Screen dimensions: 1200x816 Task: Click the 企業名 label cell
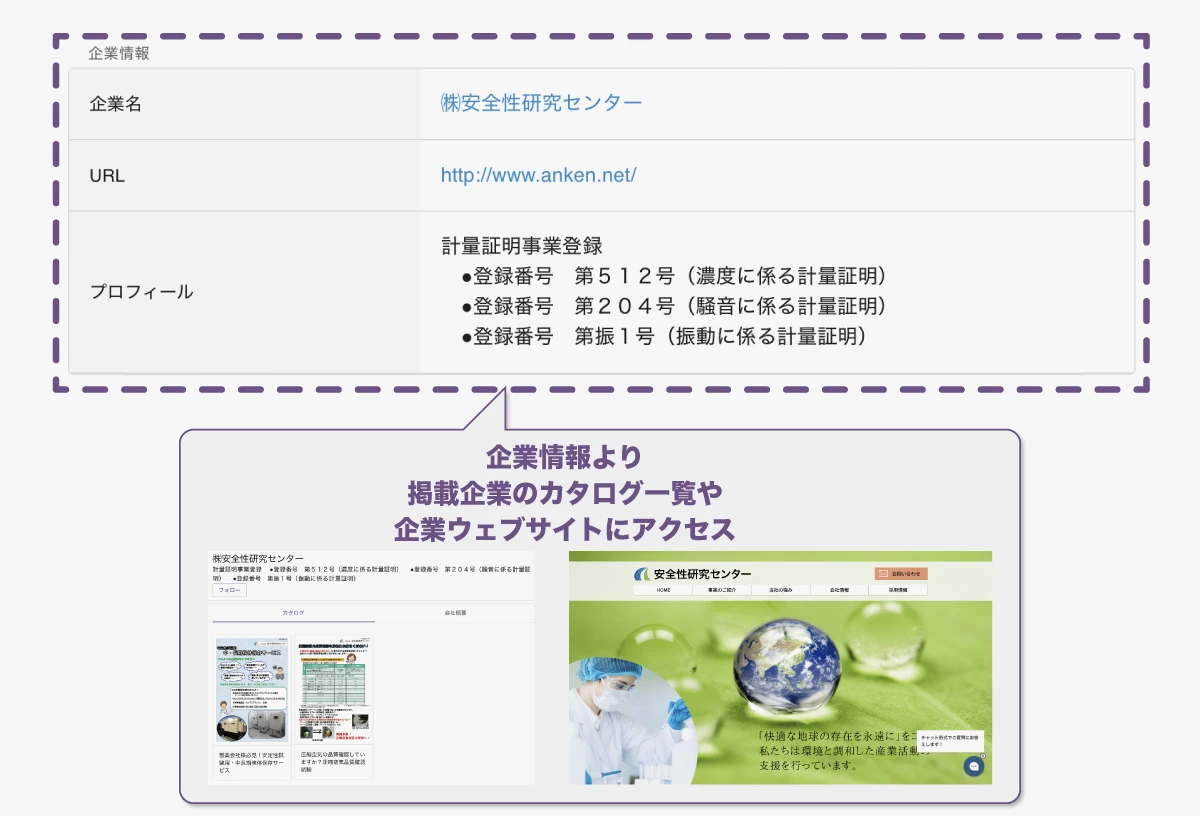coord(244,103)
